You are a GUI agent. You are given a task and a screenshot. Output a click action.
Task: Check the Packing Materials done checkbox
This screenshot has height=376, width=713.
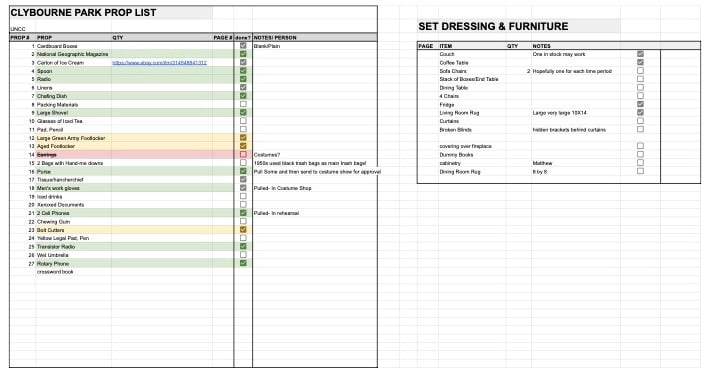243,104
